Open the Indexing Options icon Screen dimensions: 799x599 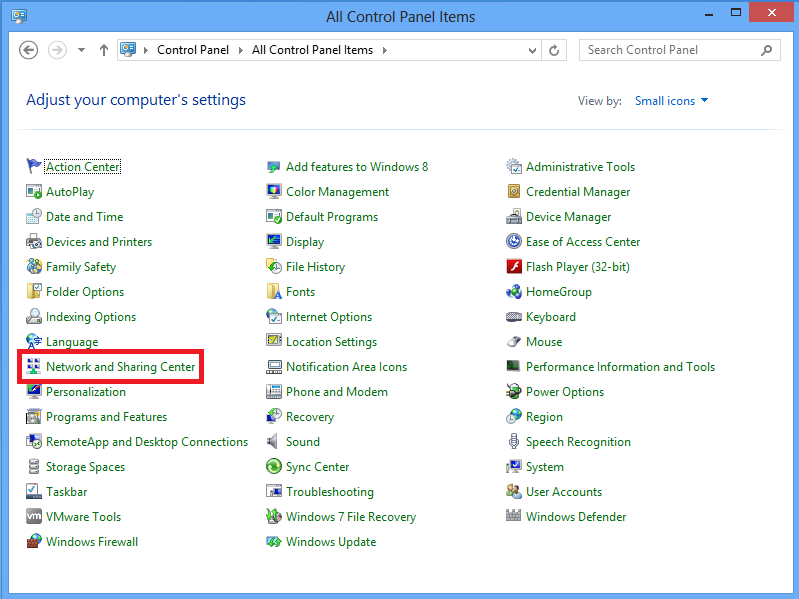(x=34, y=316)
